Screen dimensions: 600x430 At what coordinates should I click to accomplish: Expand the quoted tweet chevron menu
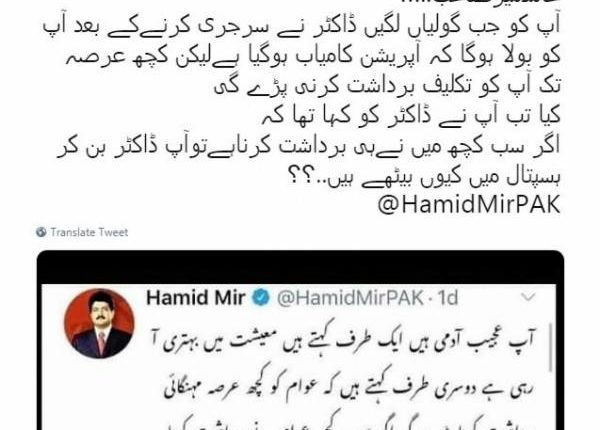[528, 297]
